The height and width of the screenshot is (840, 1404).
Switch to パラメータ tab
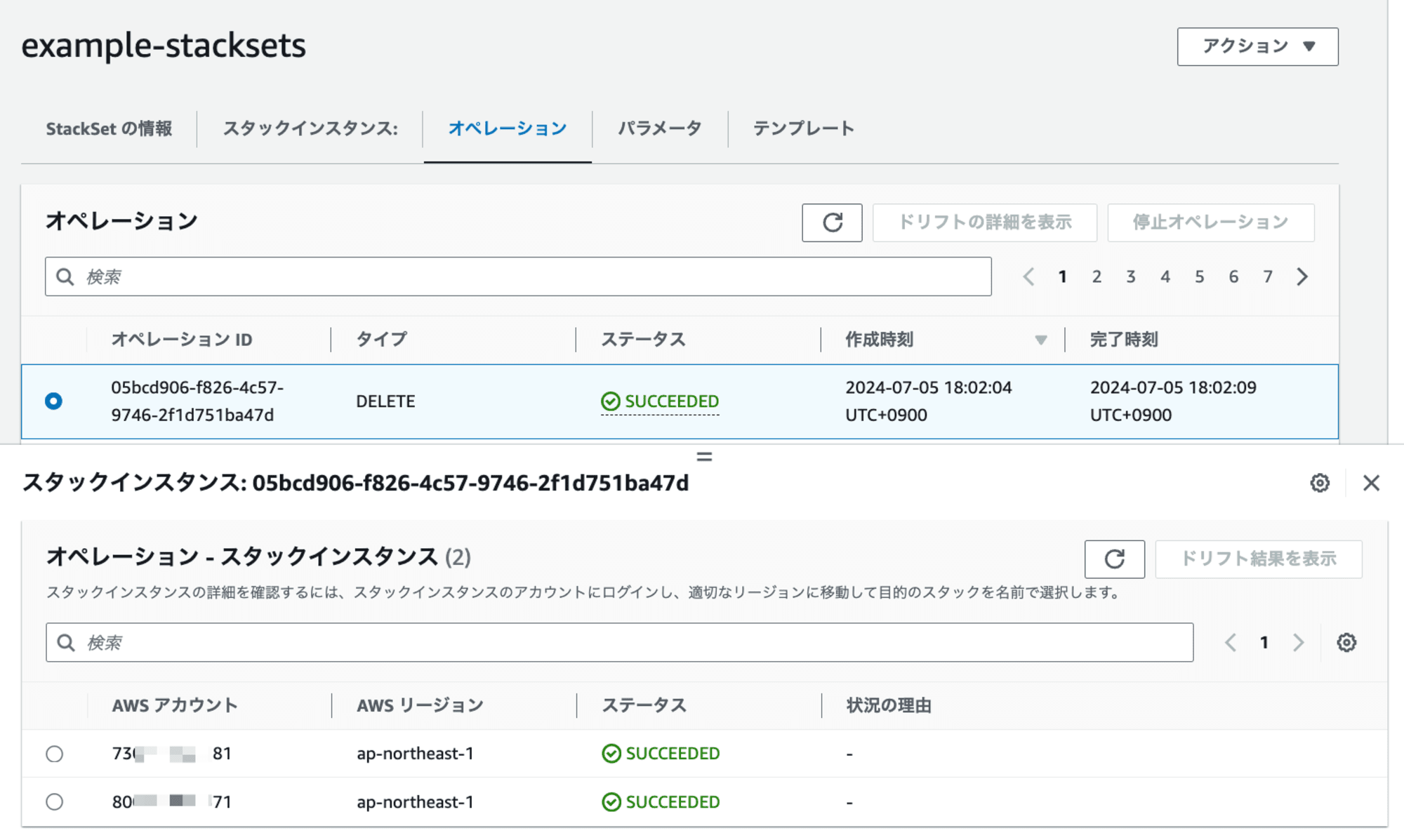(659, 128)
